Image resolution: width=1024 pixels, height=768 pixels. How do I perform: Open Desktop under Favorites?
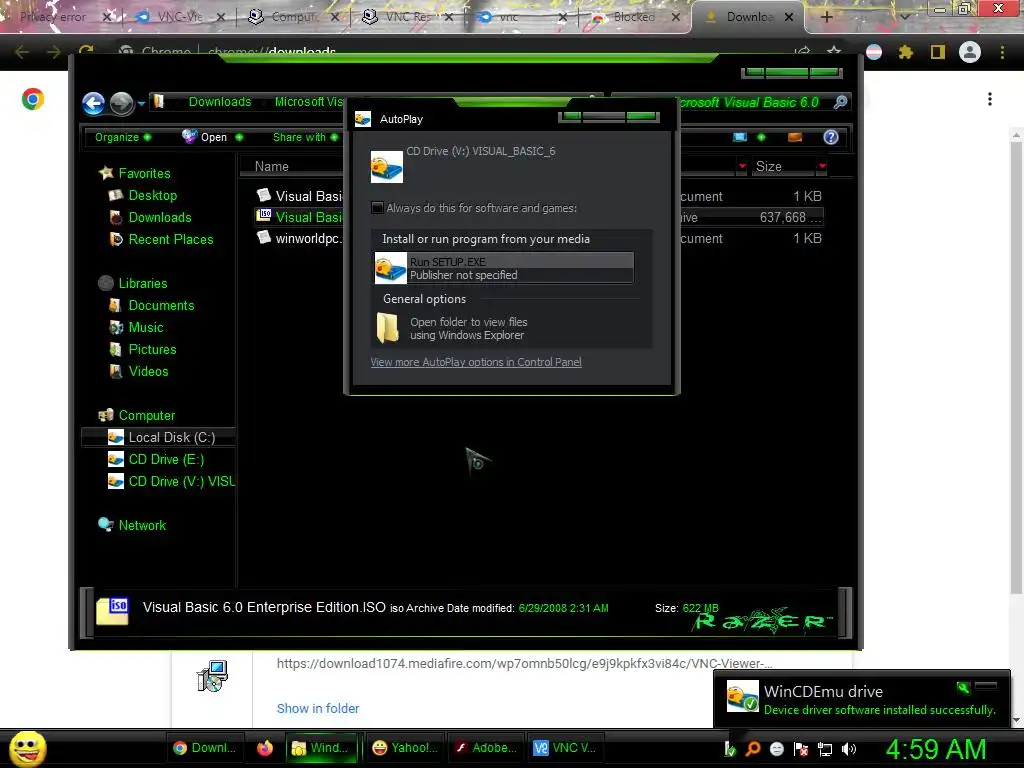[x=153, y=195]
